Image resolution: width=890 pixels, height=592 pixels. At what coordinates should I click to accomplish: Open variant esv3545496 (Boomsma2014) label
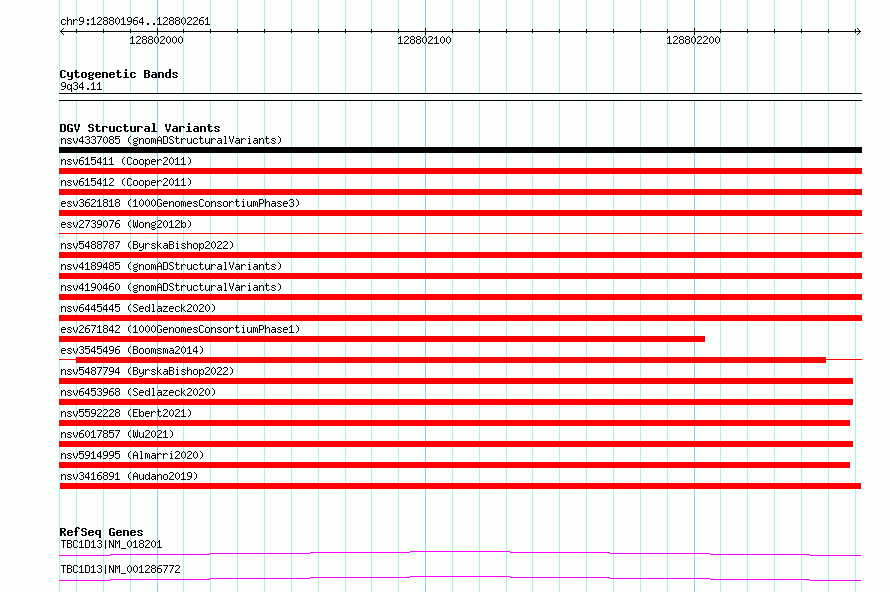pos(132,350)
